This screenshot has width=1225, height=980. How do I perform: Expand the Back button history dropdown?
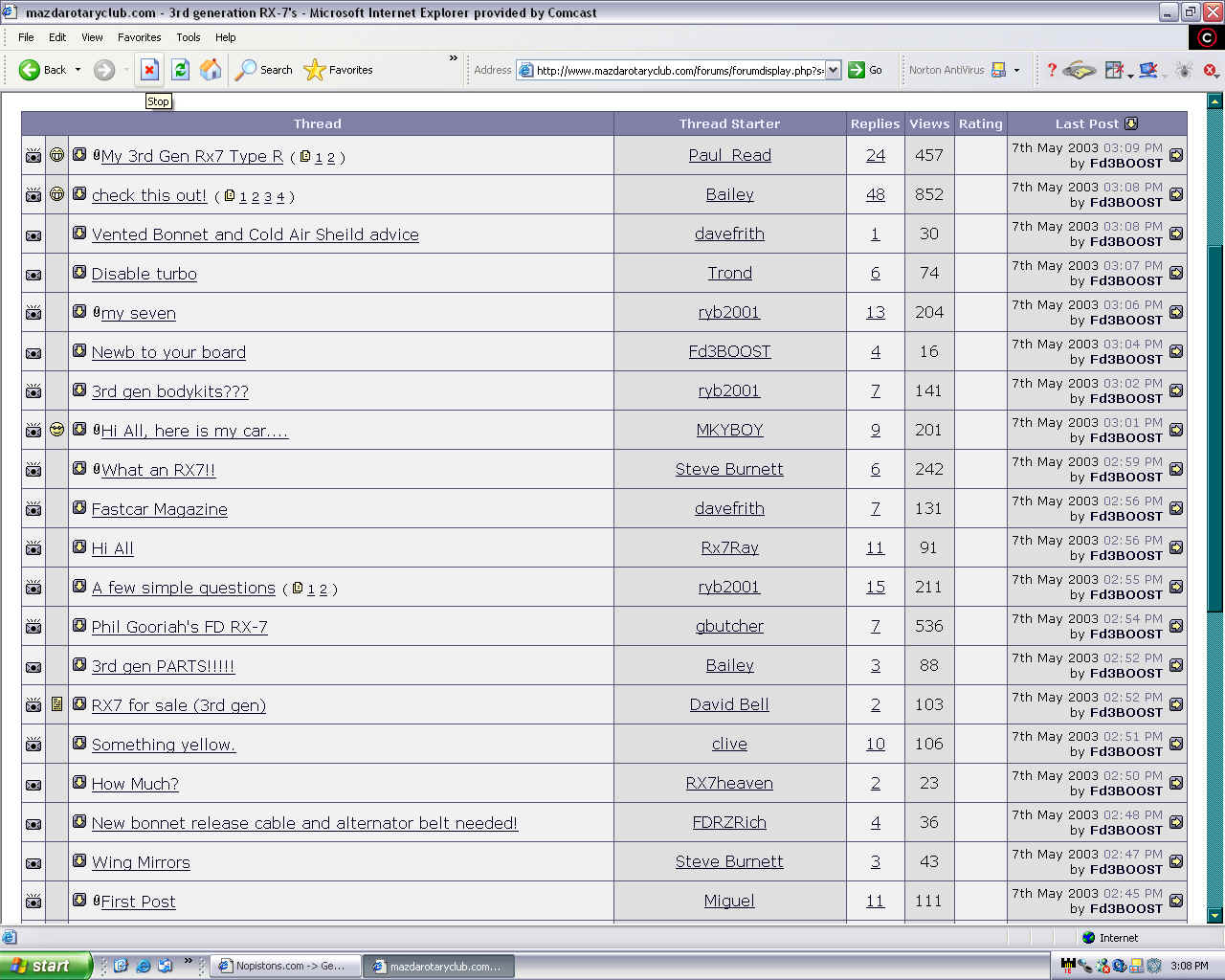pos(78,70)
